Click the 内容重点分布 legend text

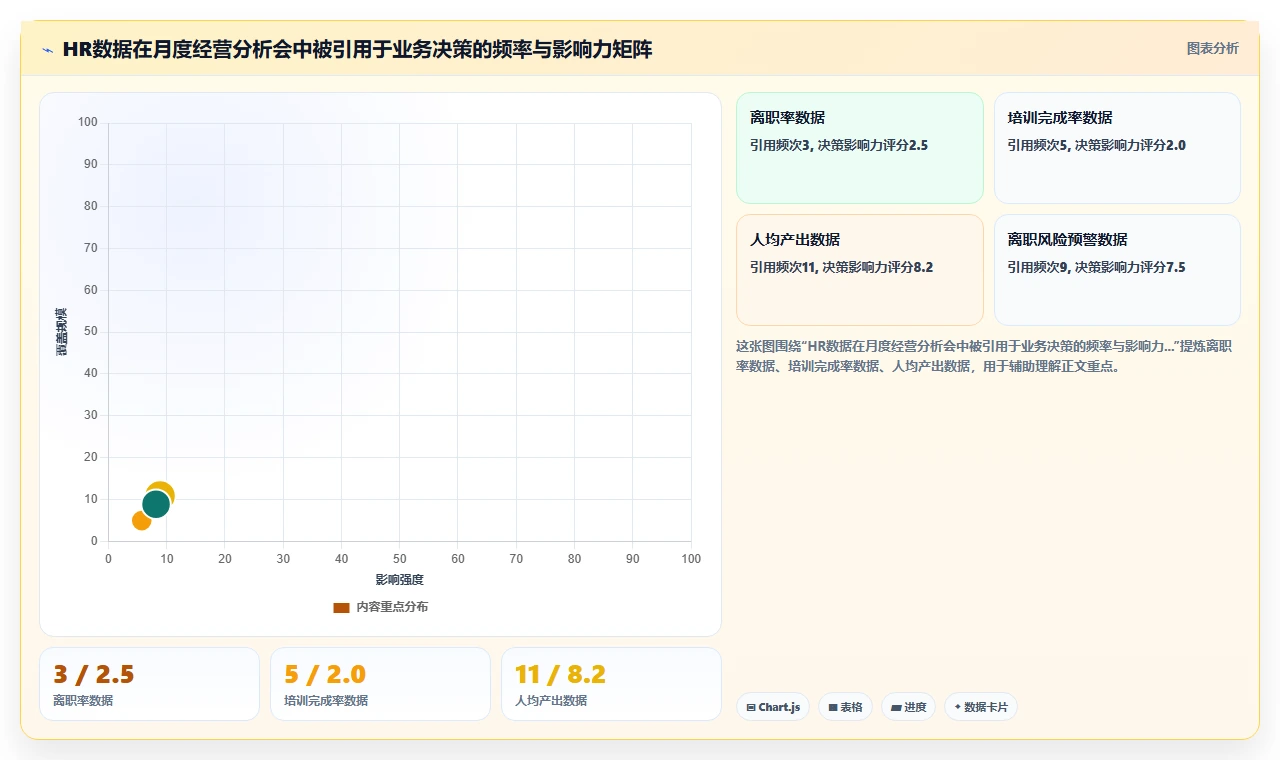click(x=392, y=607)
